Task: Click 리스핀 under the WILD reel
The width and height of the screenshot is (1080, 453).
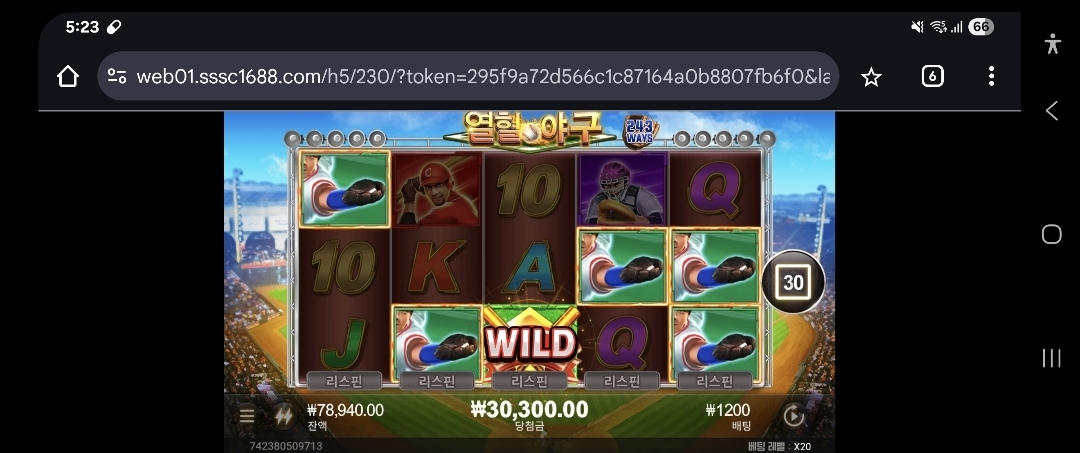Action: point(530,381)
